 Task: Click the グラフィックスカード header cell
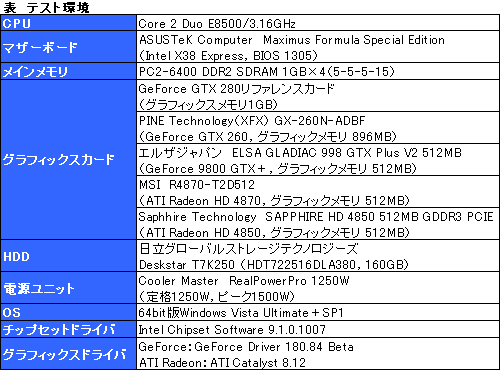point(69,159)
